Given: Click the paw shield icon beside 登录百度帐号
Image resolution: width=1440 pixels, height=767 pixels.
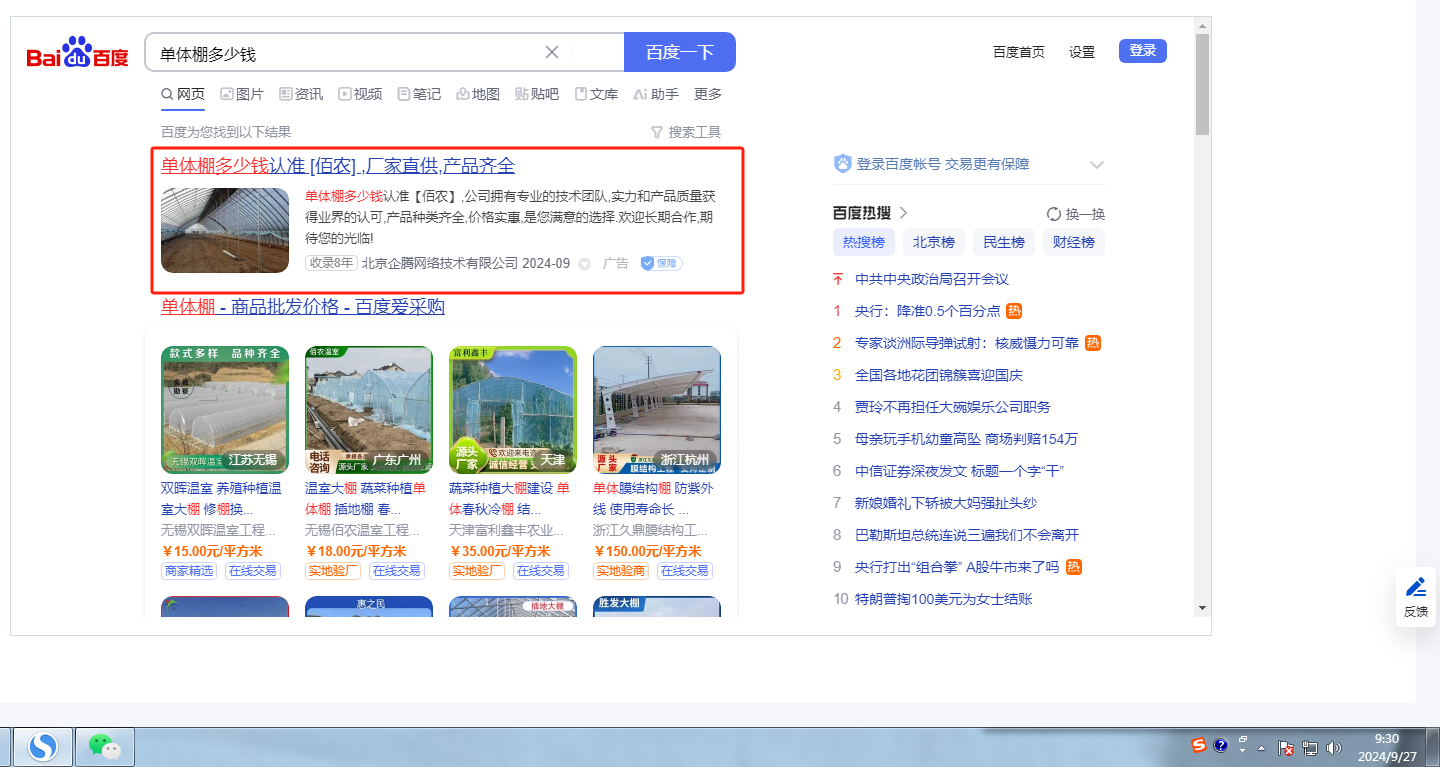Looking at the screenshot, I should (x=842, y=164).
